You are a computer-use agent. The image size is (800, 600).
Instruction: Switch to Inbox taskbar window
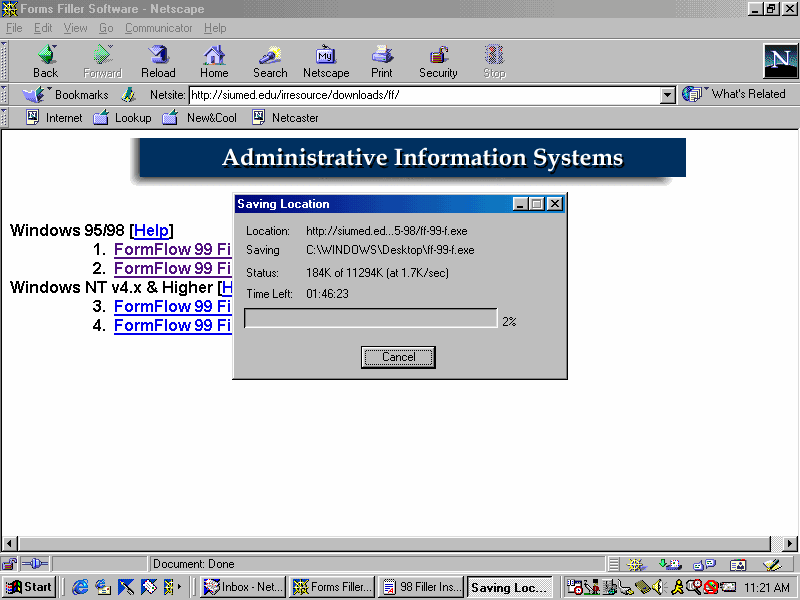(242, 587)
